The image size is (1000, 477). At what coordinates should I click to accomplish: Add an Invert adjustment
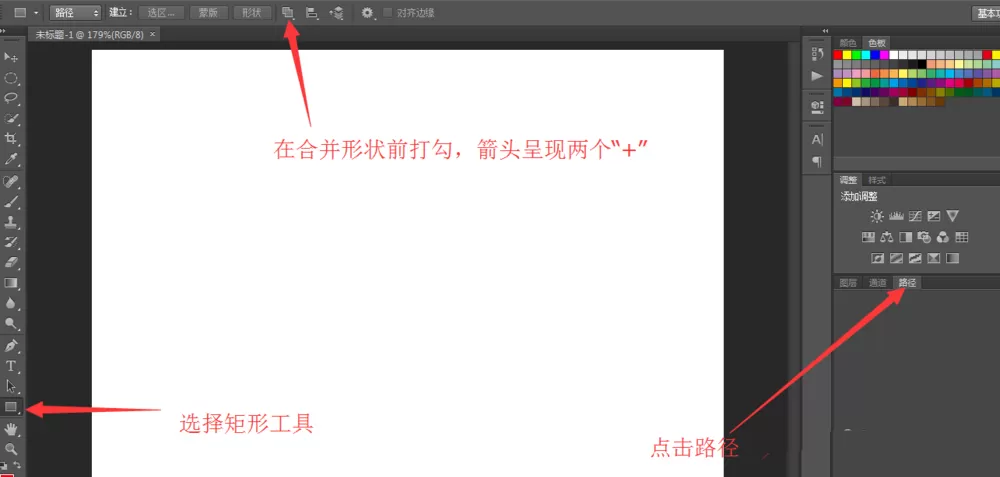point(877,258)
